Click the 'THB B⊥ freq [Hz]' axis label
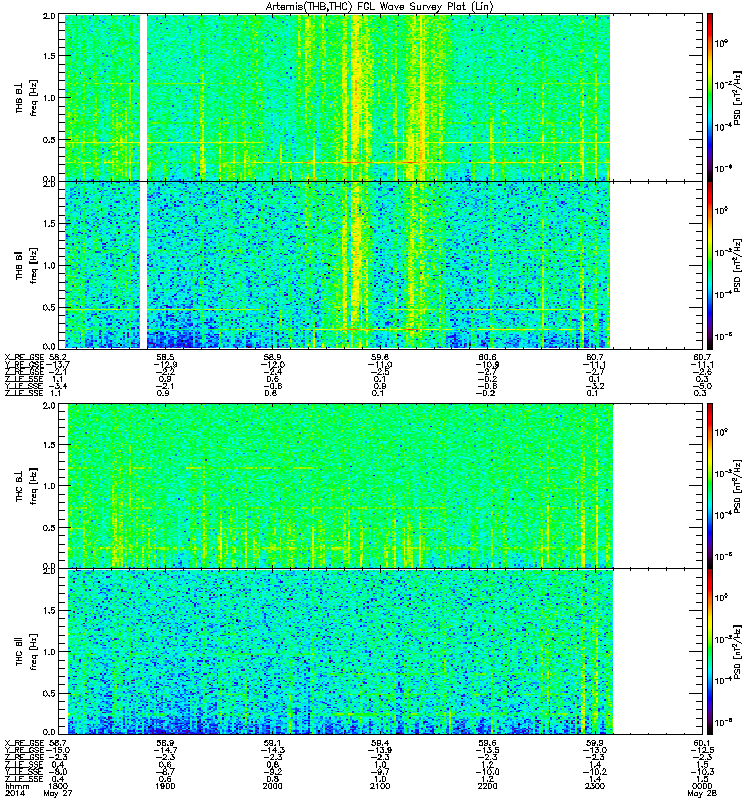The width and height of the screenshot is (750, 800). click(x=27, y=97)
